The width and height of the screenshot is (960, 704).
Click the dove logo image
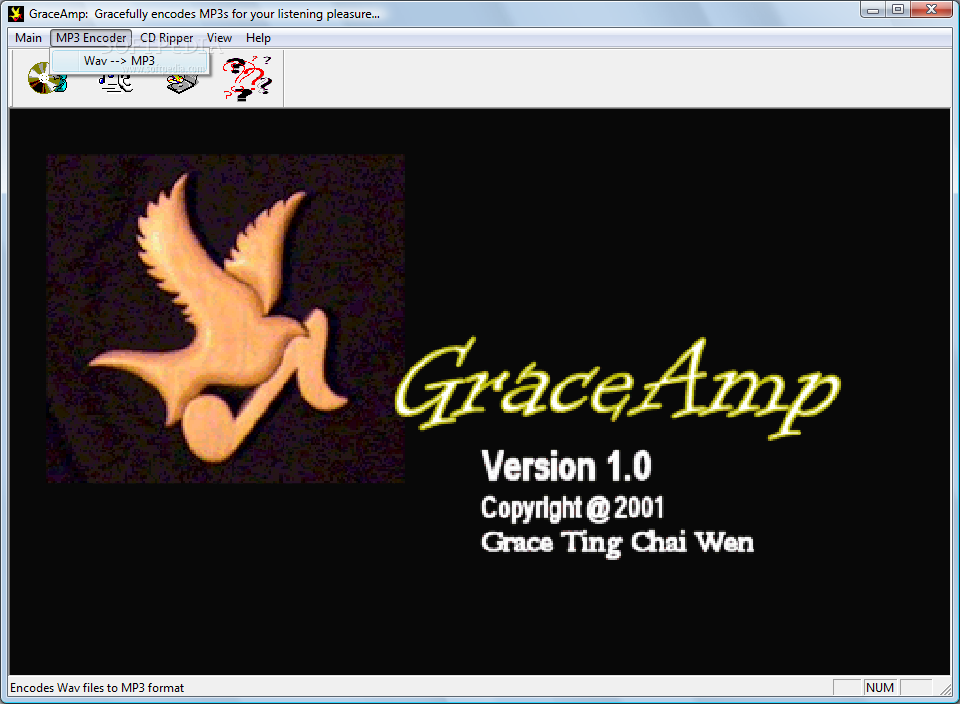click(x=225, y=318)
